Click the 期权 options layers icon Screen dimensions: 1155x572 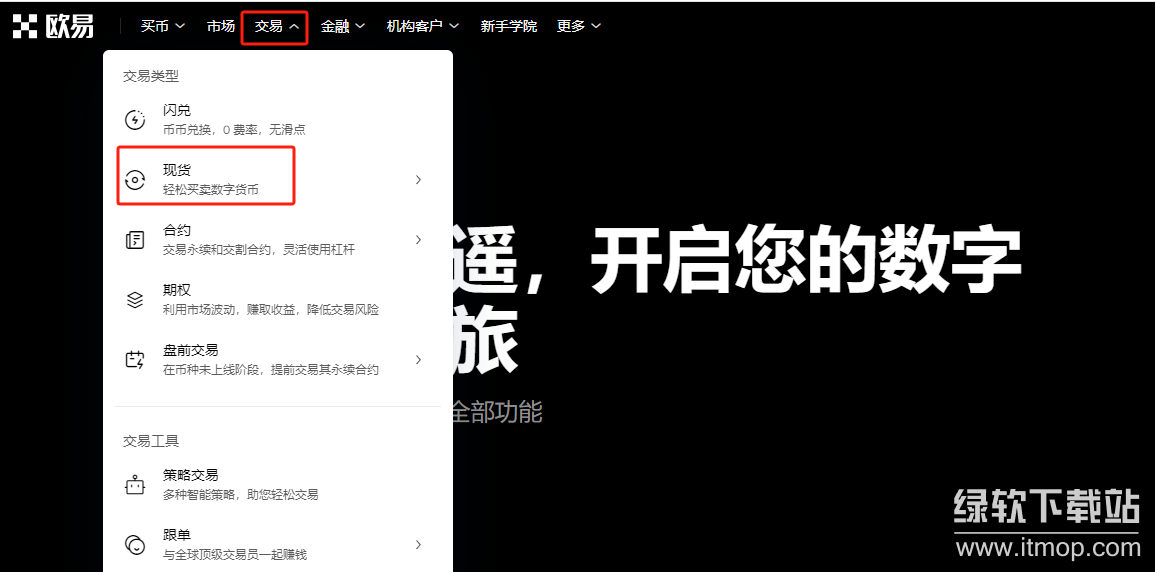135,300
